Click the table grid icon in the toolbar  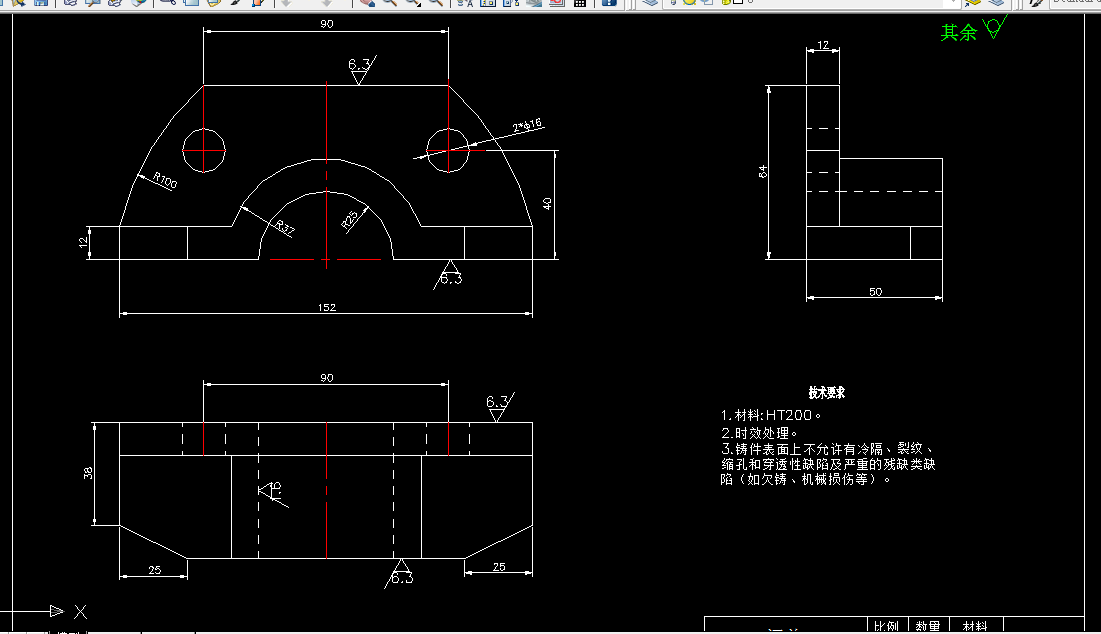point(579,5)
